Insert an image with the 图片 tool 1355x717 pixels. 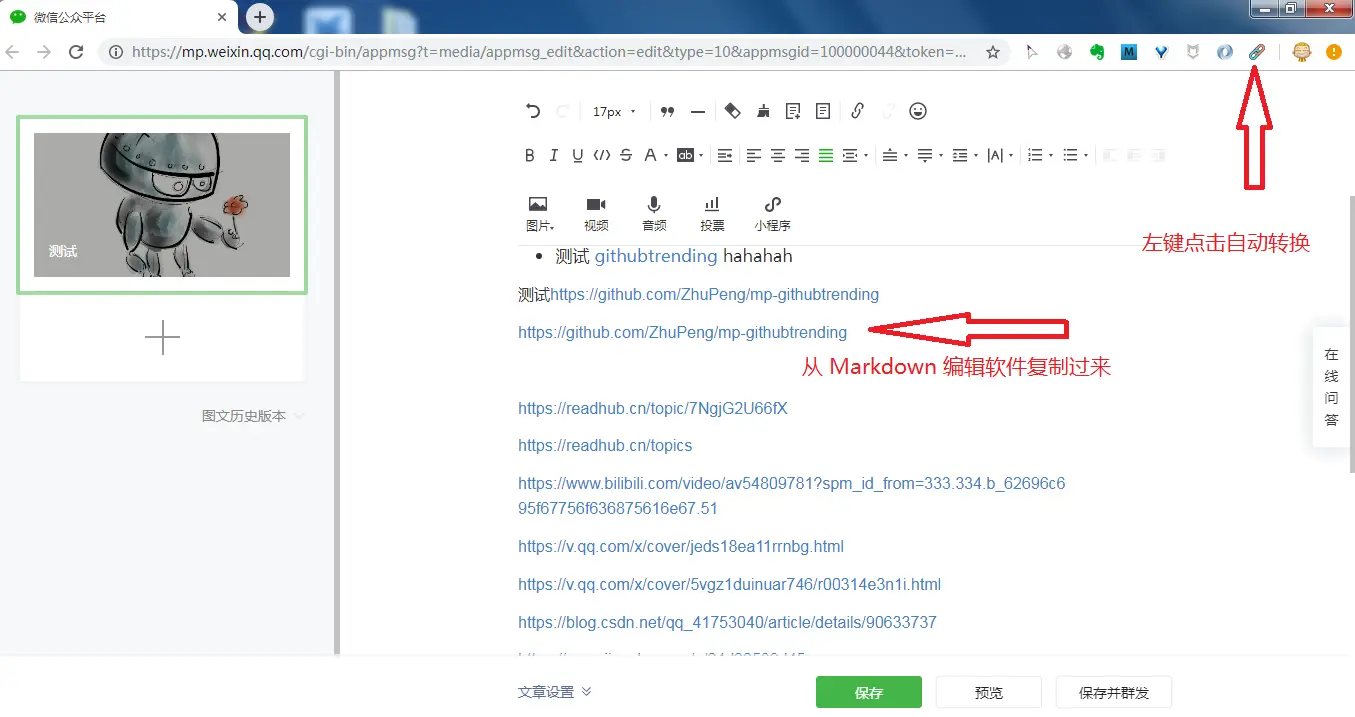click(x=539, y=214)
